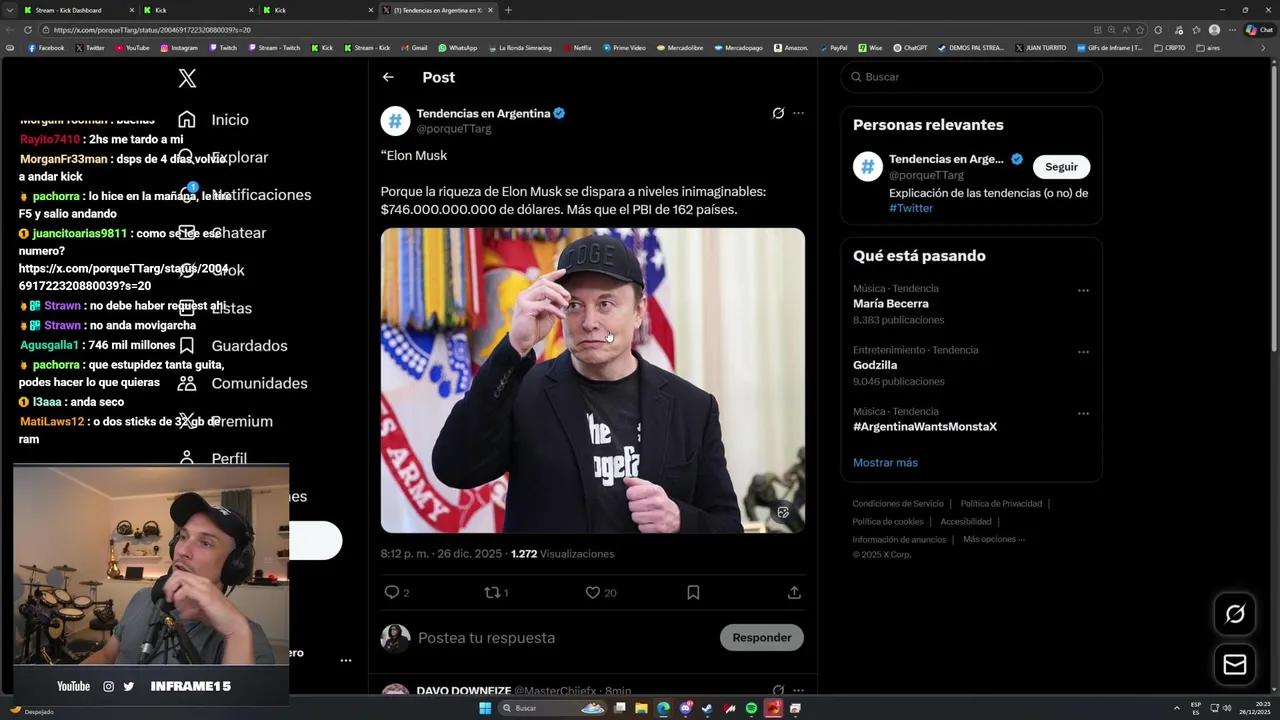Screen dimensions: 1280x720
Task: Go back with the arrow beside Post
Action: tap(388, 77)
